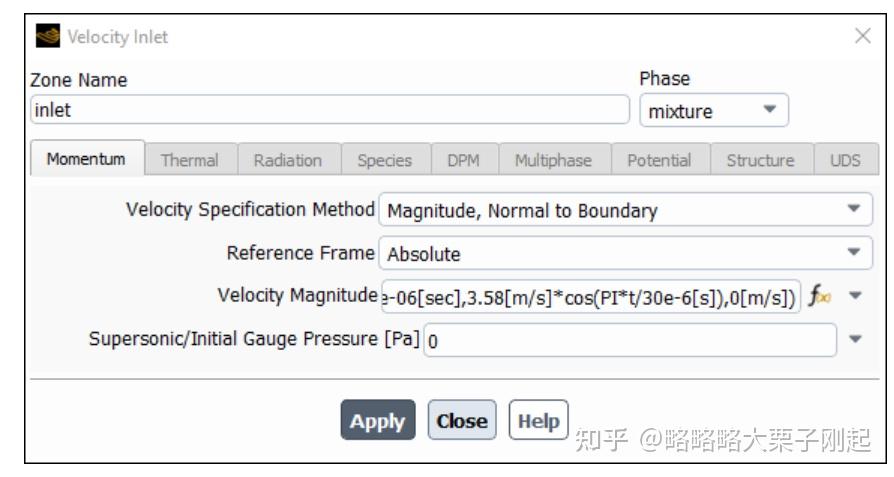Select the Momentum tab
Image resolution: width=894 pixels, height=477 pixels.
click(x=87, y=159)
